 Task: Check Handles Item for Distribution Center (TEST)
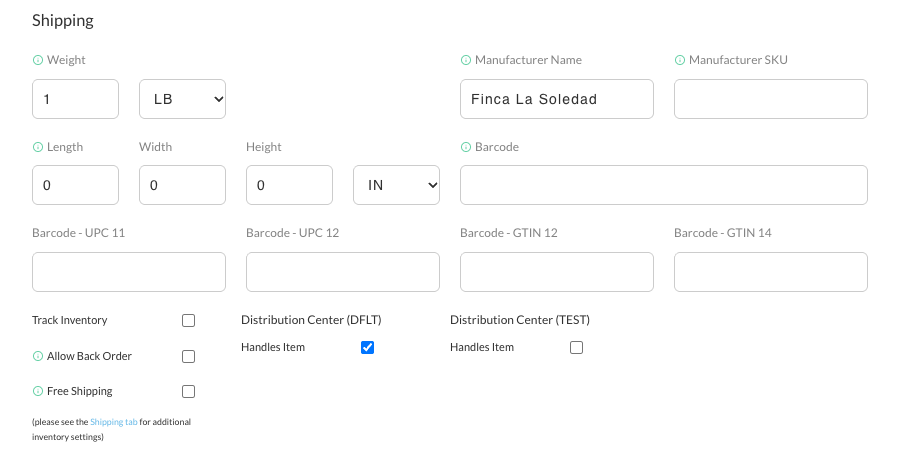pyautogui.click(x=576, y=347)
